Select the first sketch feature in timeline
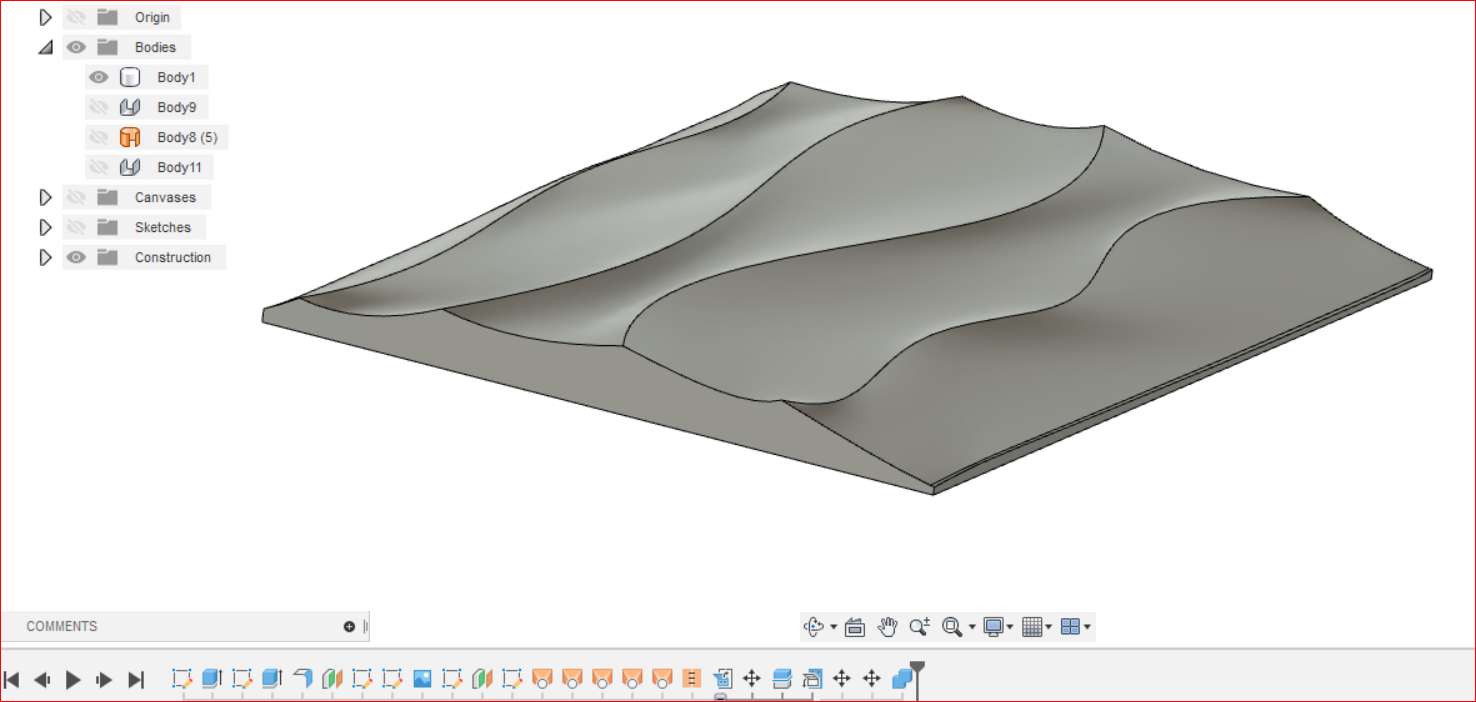Viewport: 1476px width, 702px height. (181, 679)
